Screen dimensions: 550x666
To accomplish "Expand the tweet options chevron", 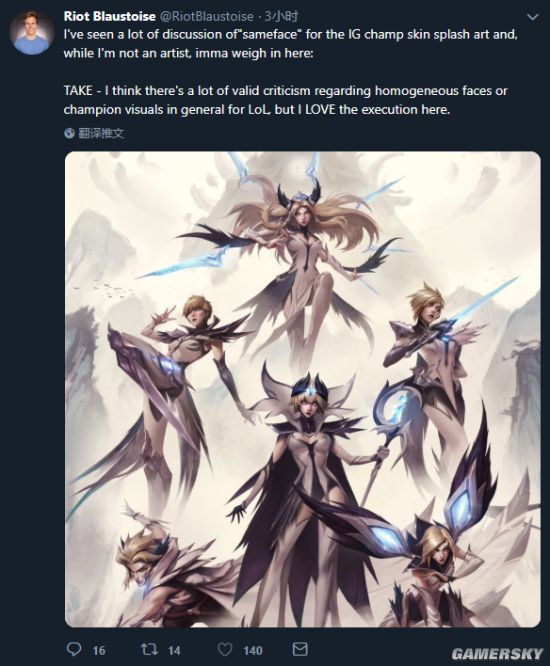I will click(x=532, y=17).
